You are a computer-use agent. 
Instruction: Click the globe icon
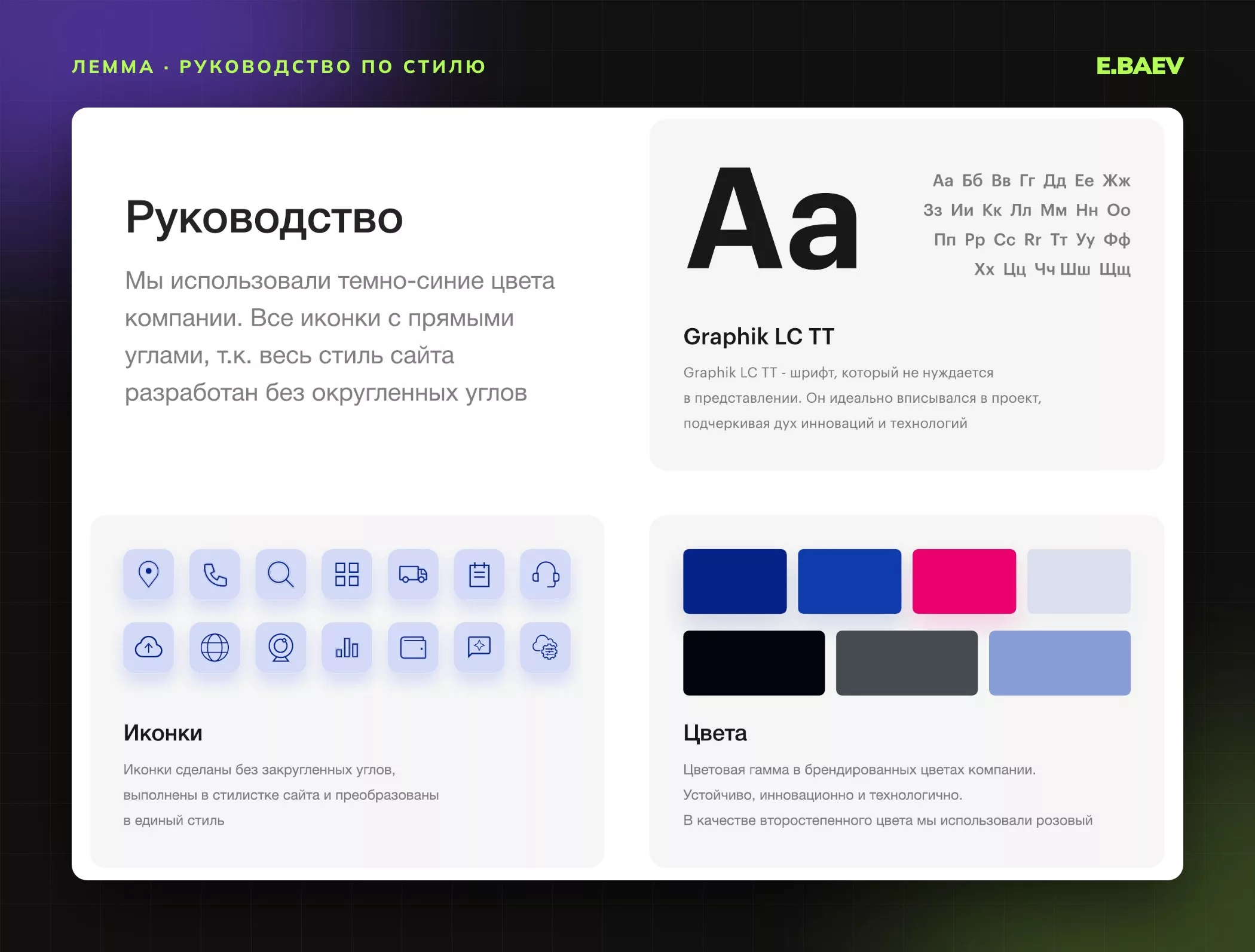(215, 647)
